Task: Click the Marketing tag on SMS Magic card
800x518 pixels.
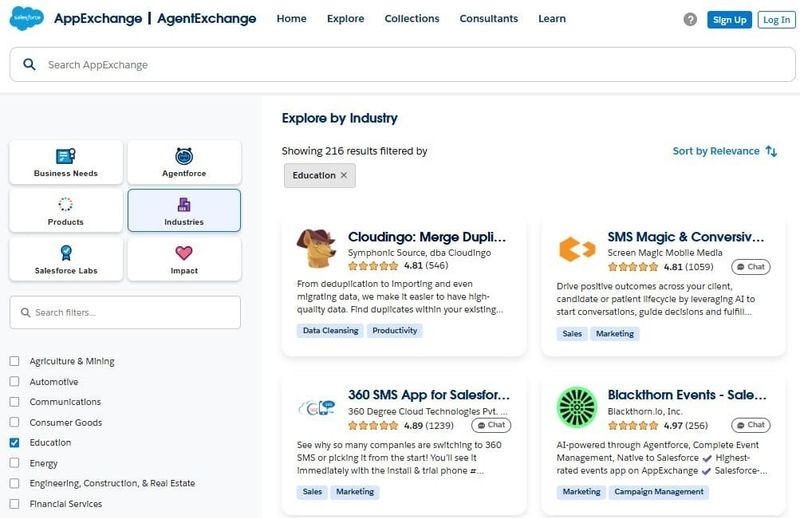Action: click(615, 334)
